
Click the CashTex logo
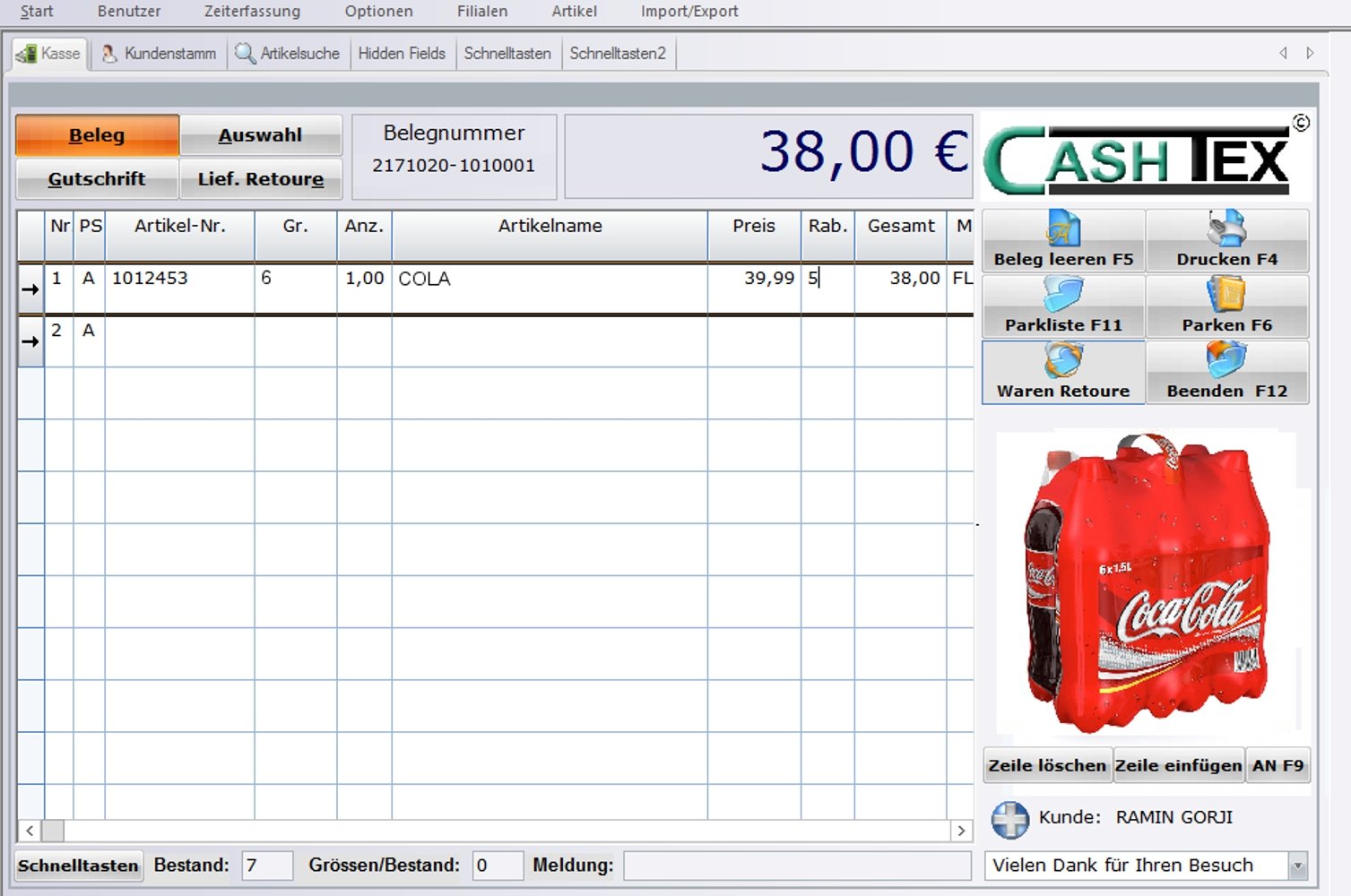[1146, 156]
